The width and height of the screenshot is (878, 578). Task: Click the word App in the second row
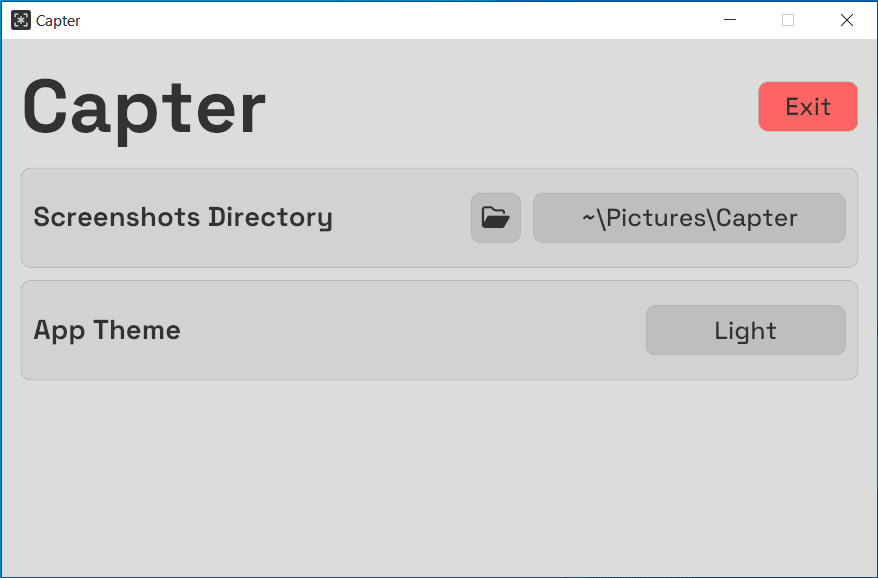pyautogui.click(x=59, y=331)
